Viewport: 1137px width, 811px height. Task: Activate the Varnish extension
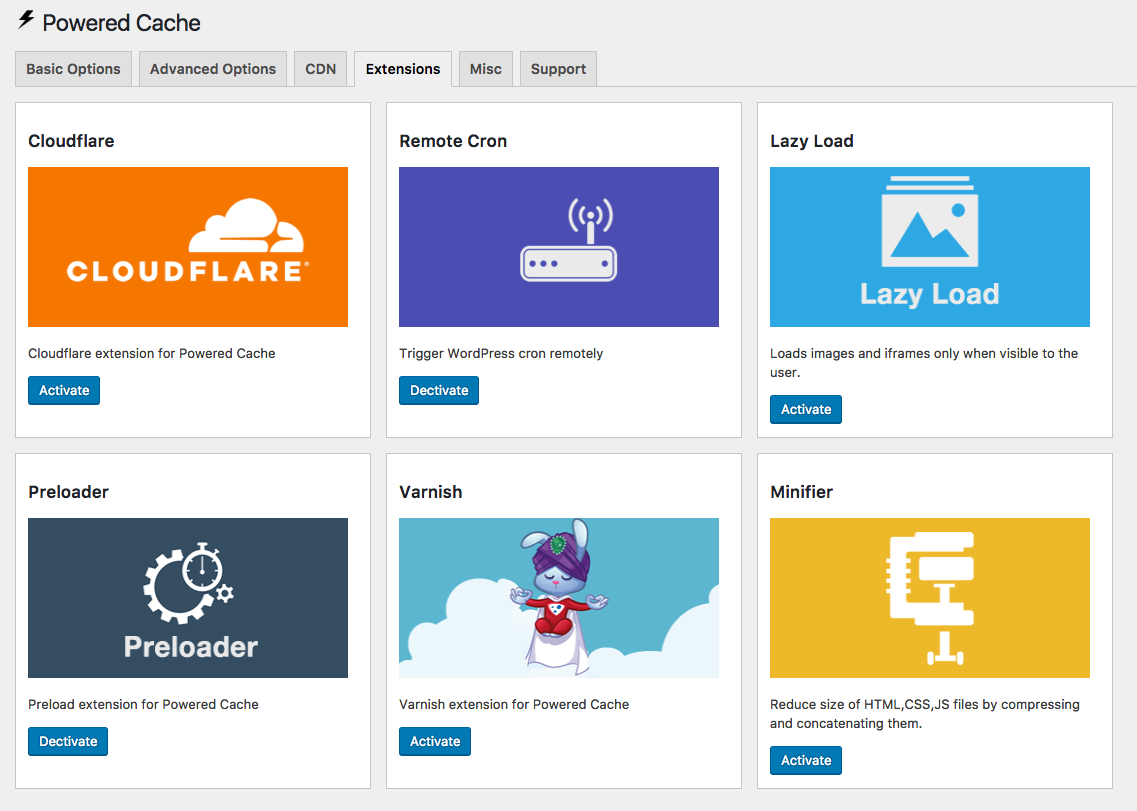click(434, 741)
